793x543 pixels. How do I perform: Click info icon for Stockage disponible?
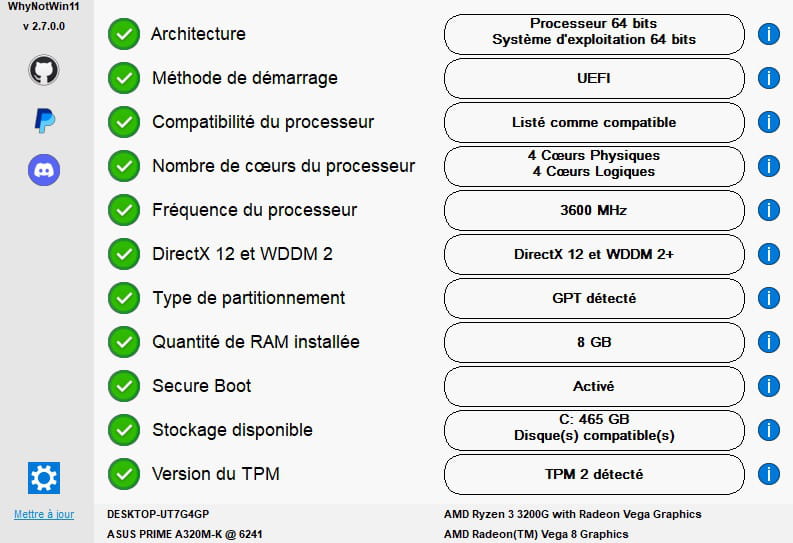pos(768,430)
